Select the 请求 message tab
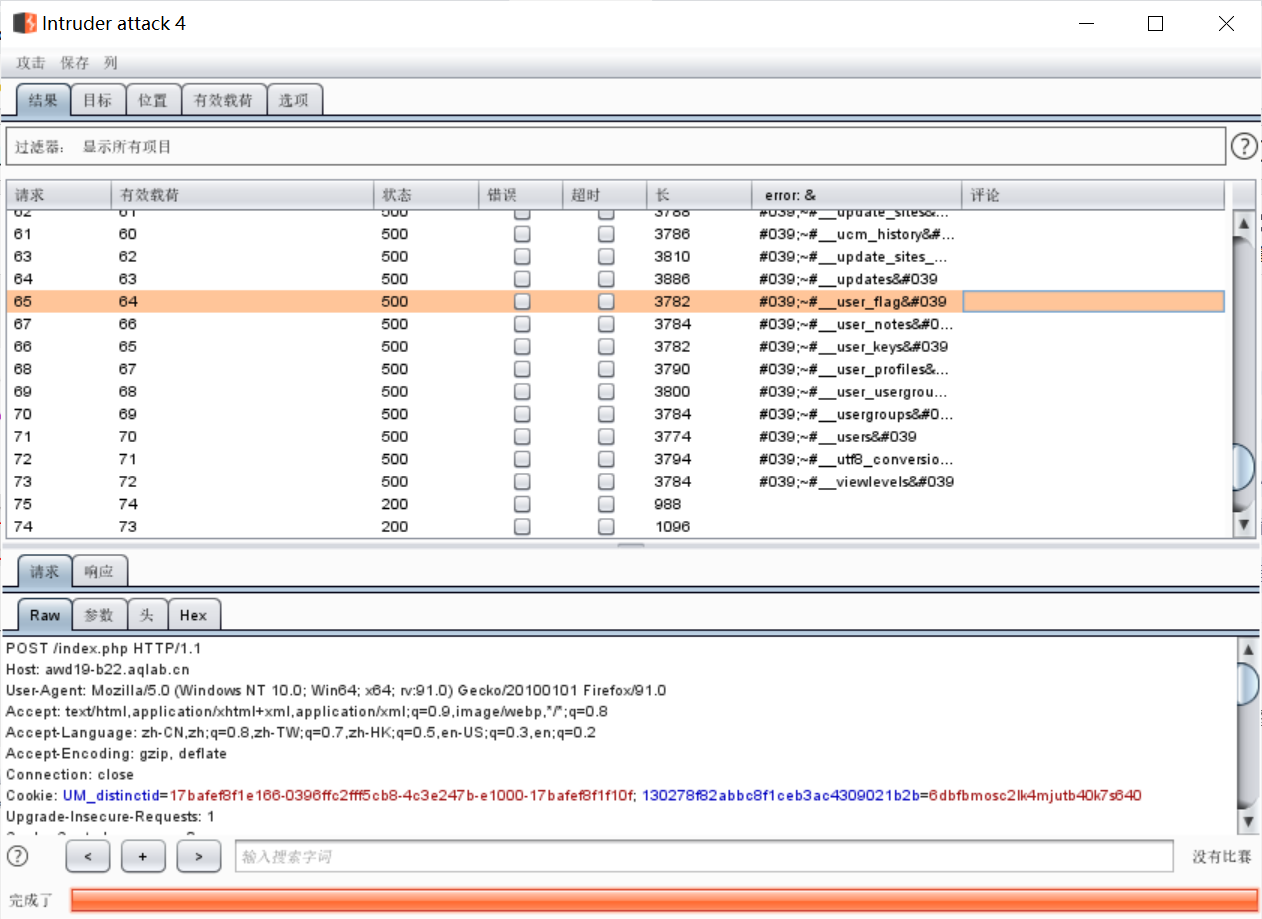The width and height of the screenshot is (1262, 919). 45,572
